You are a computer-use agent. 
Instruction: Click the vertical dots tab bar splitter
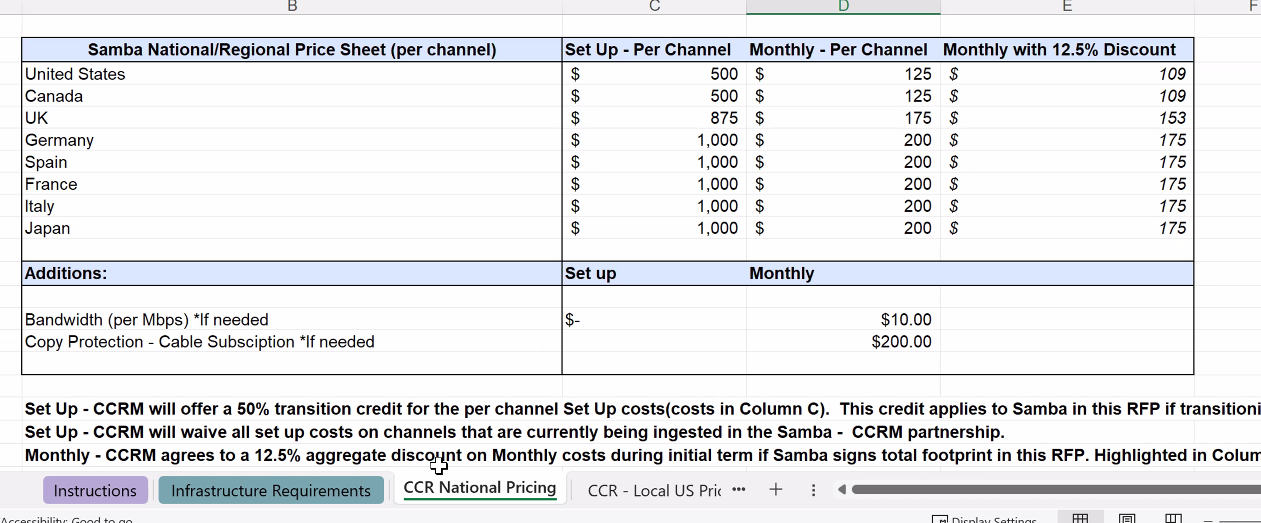coord(813,490)
